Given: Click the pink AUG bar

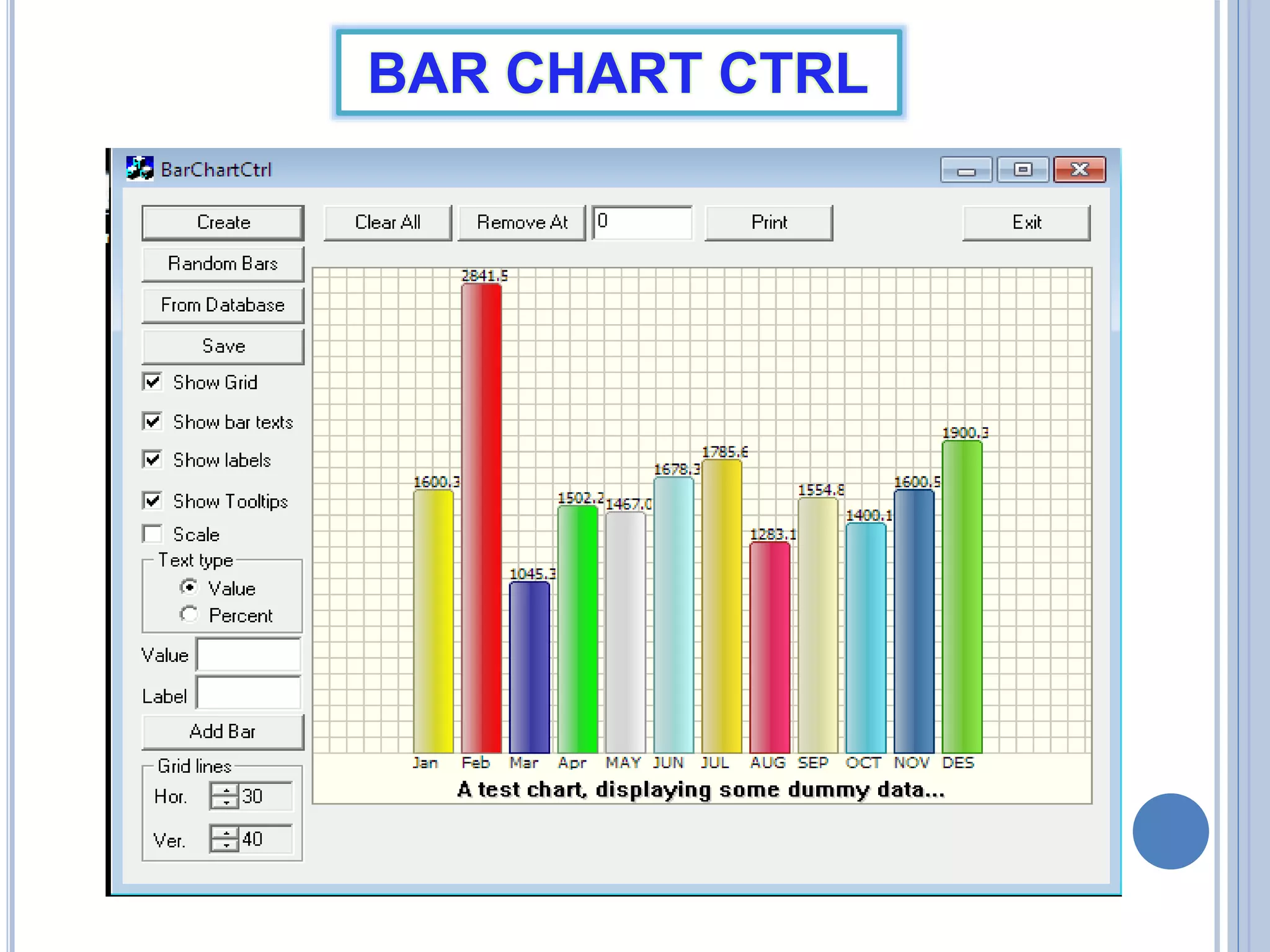Looking at the screenshot, I should (x=770, y=647).
